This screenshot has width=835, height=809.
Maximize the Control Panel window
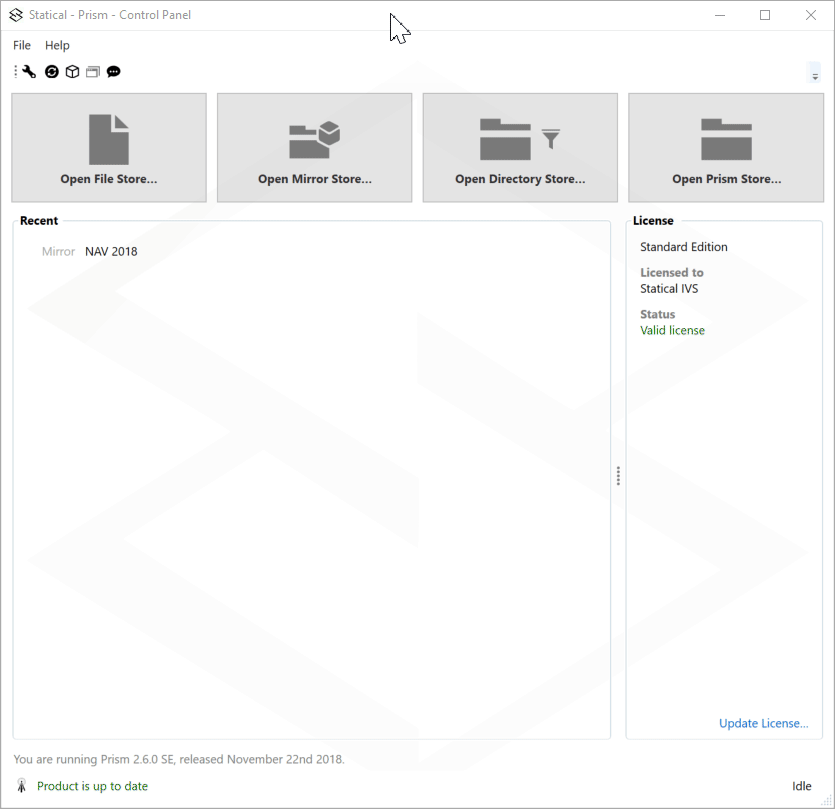tap(765, 15)
